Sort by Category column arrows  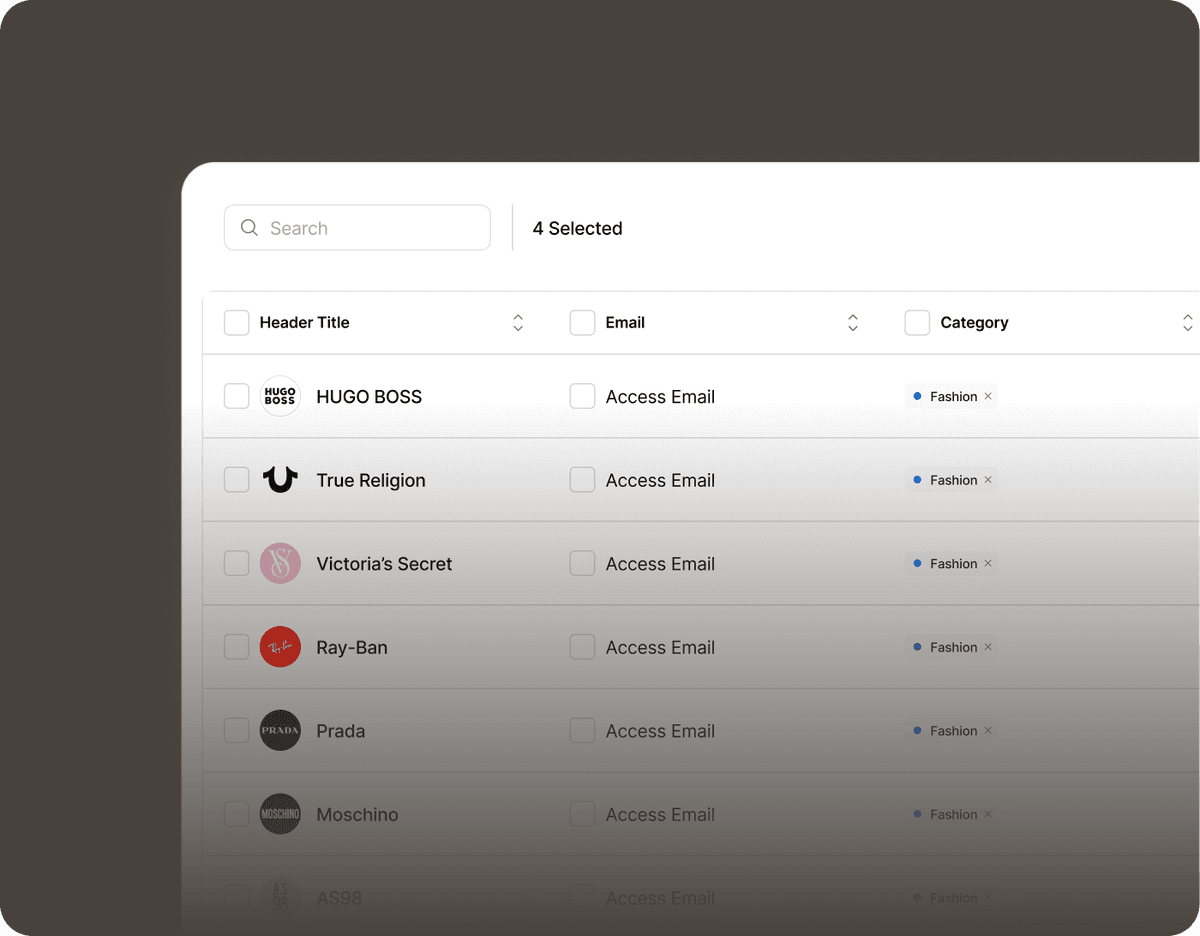tap(1187, 323)
